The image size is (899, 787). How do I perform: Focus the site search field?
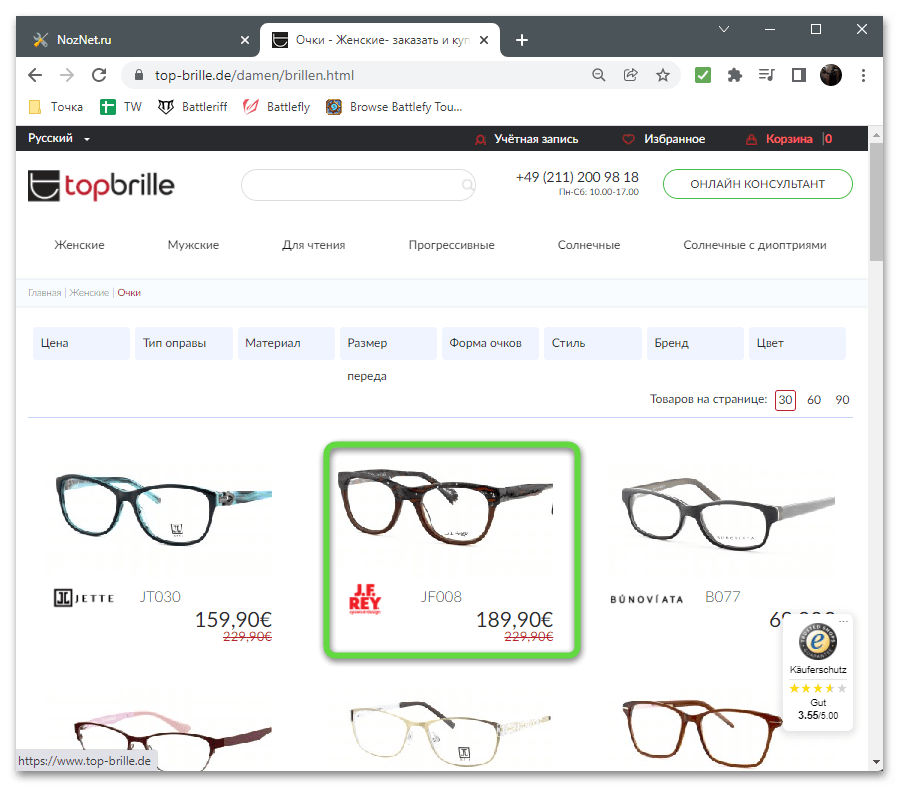[x=358, y=185]
